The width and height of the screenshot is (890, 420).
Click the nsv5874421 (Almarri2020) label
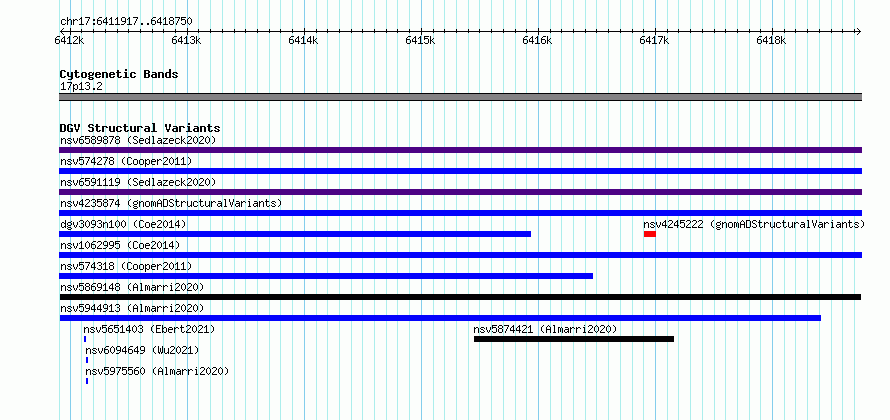545,329
